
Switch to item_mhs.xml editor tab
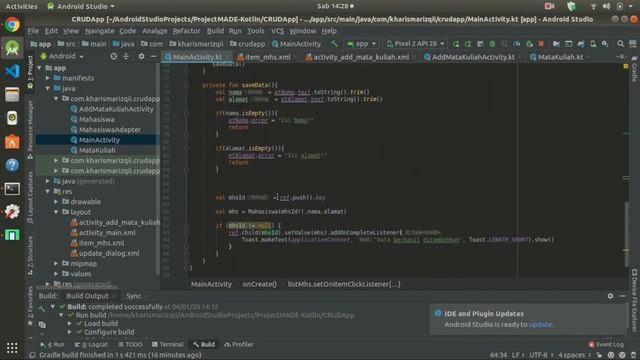pyautogui.click(x=268, y=57)
